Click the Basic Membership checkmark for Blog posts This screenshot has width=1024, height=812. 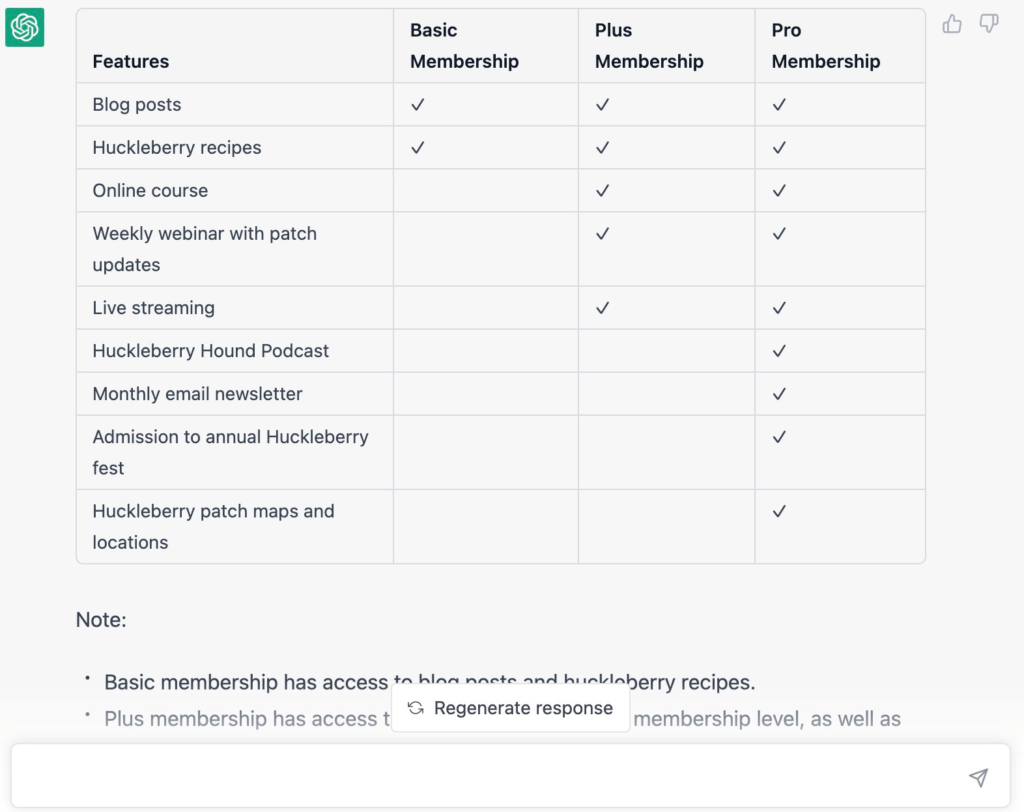pos(418,105)
